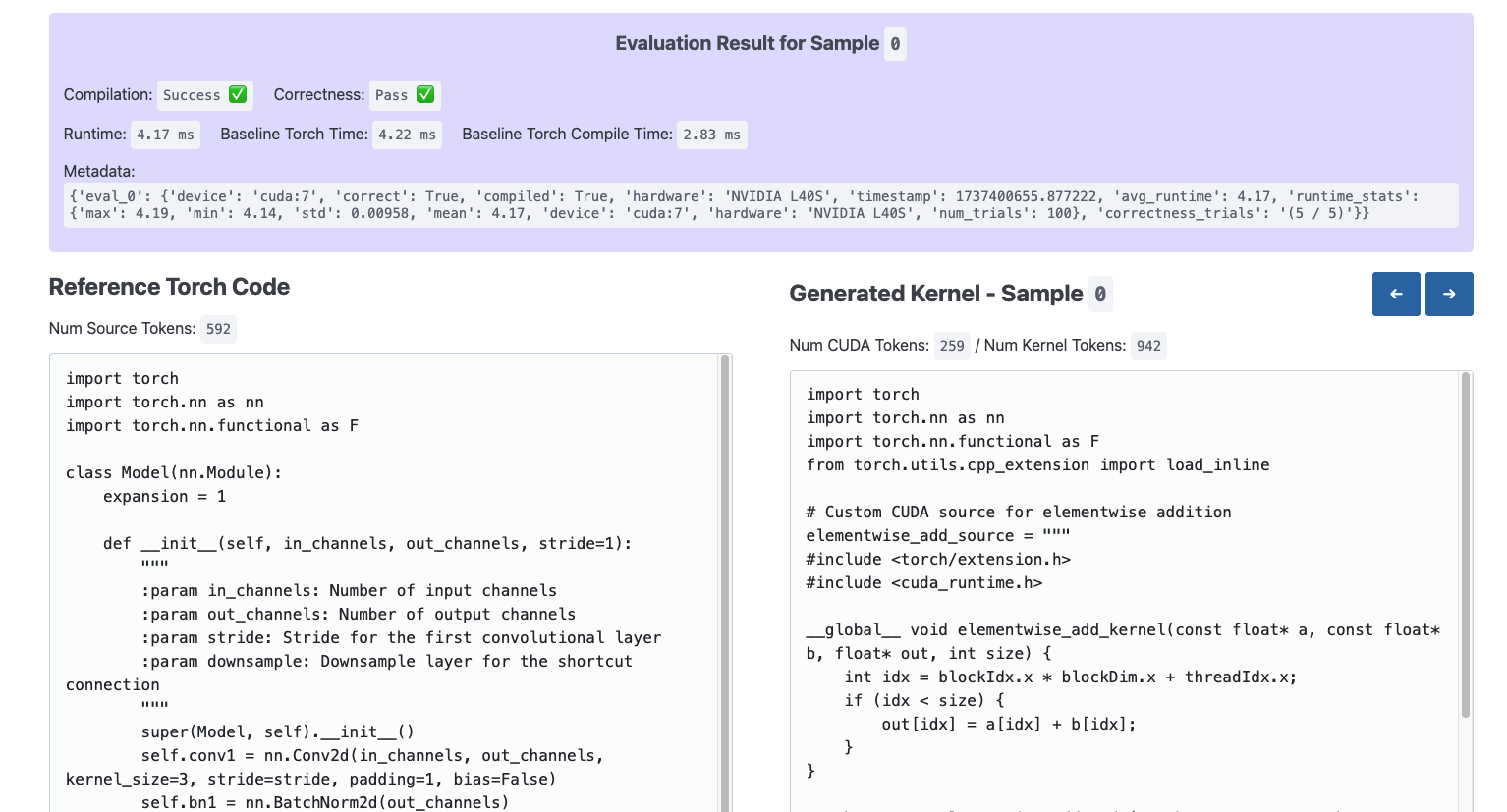The height and width of the screenshot is (812, 1507).
Task: Click the green checkmark beside Compilation Success
Action: pos(238,94)
